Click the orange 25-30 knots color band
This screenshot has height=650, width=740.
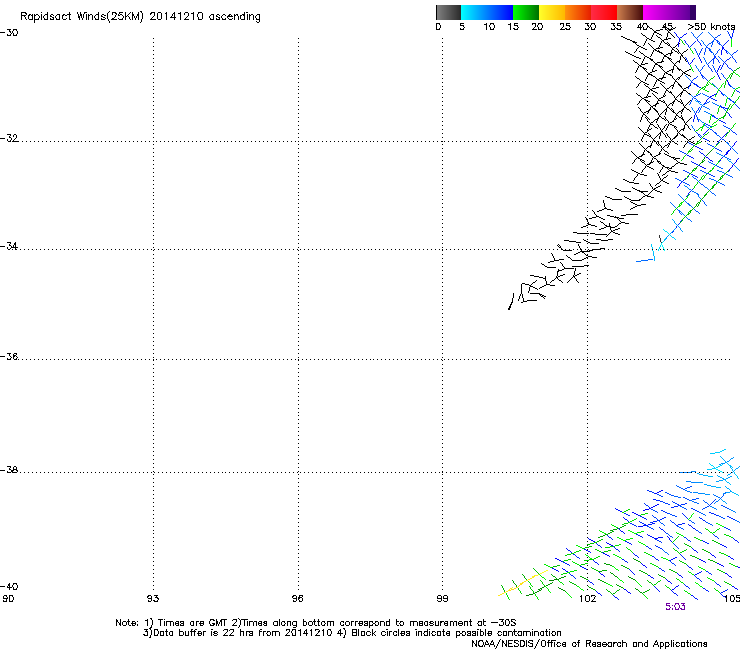pos(578,12)
